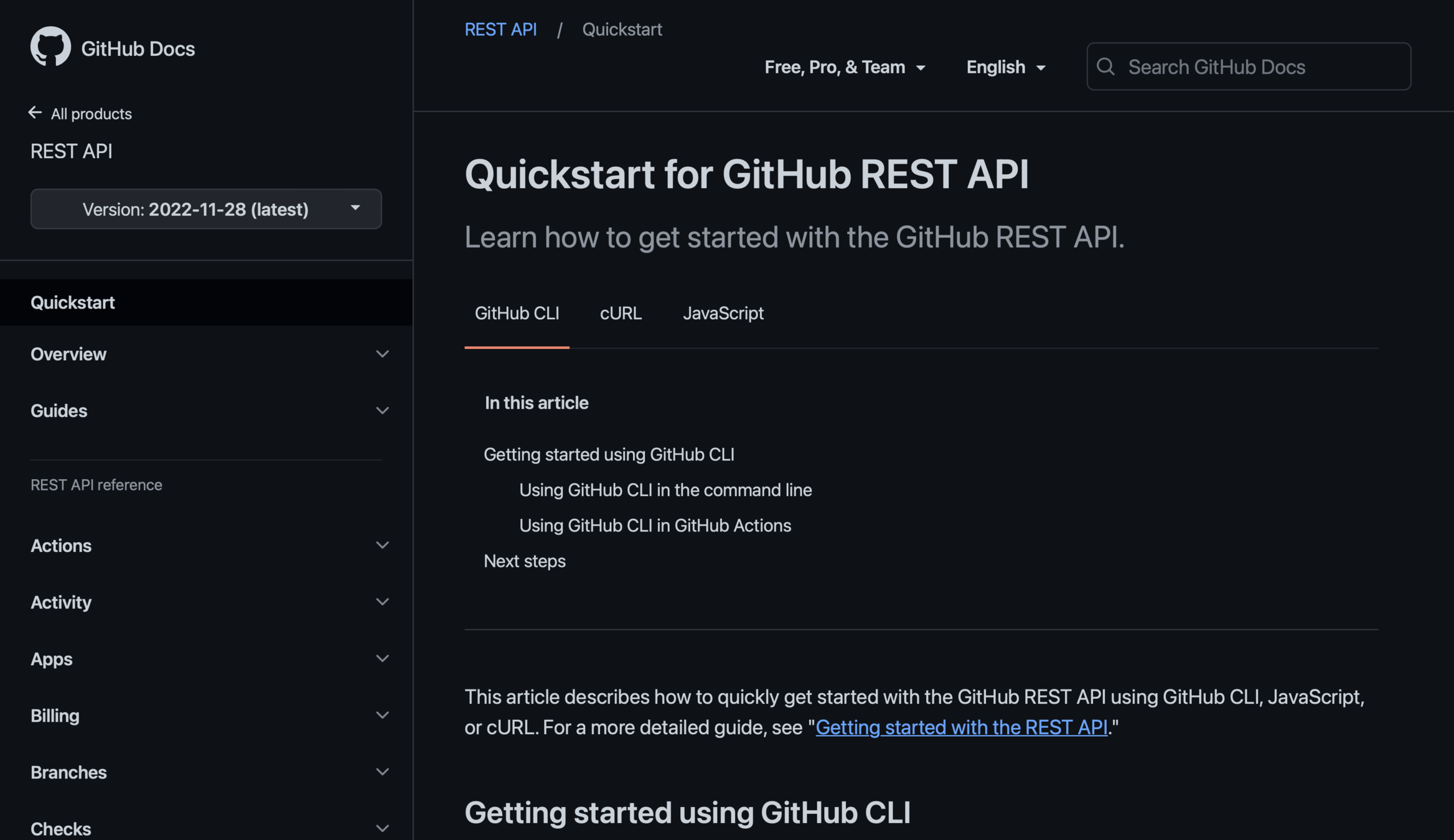Screen dimensions: 1454x840
Task: Click the search magnifying glass icon
Action: [x=1105, y=67]
